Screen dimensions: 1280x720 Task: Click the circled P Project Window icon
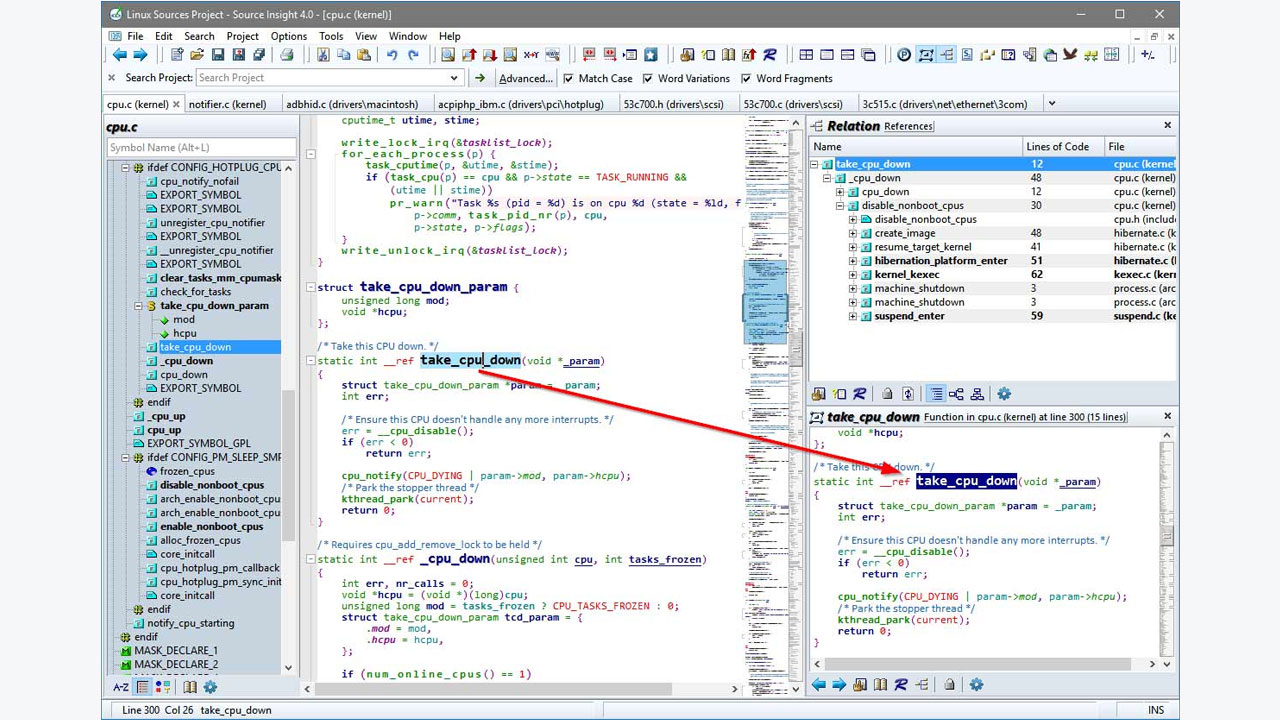pos(904,55)
